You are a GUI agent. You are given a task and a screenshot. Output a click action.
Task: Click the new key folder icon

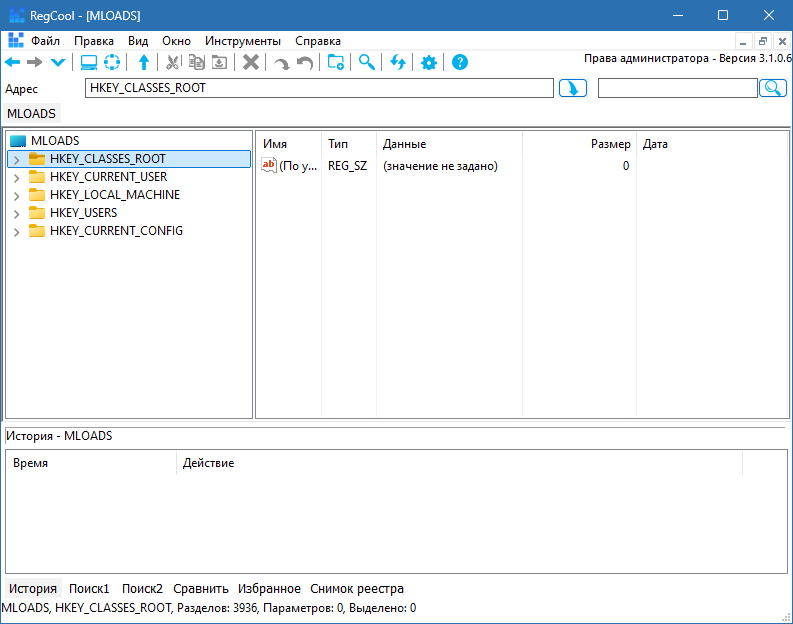point(336,62)
